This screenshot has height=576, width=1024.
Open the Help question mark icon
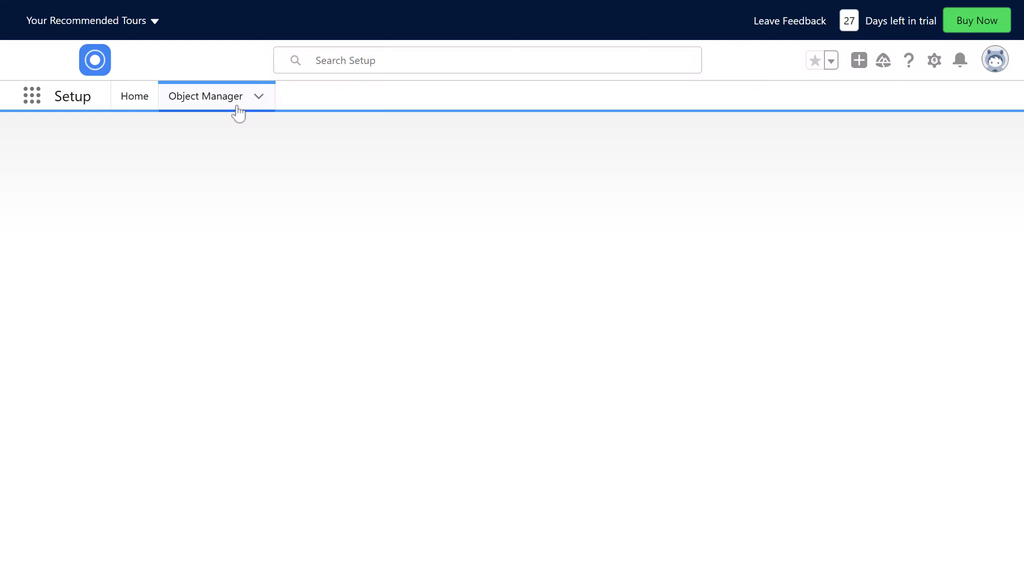[908, 61]
